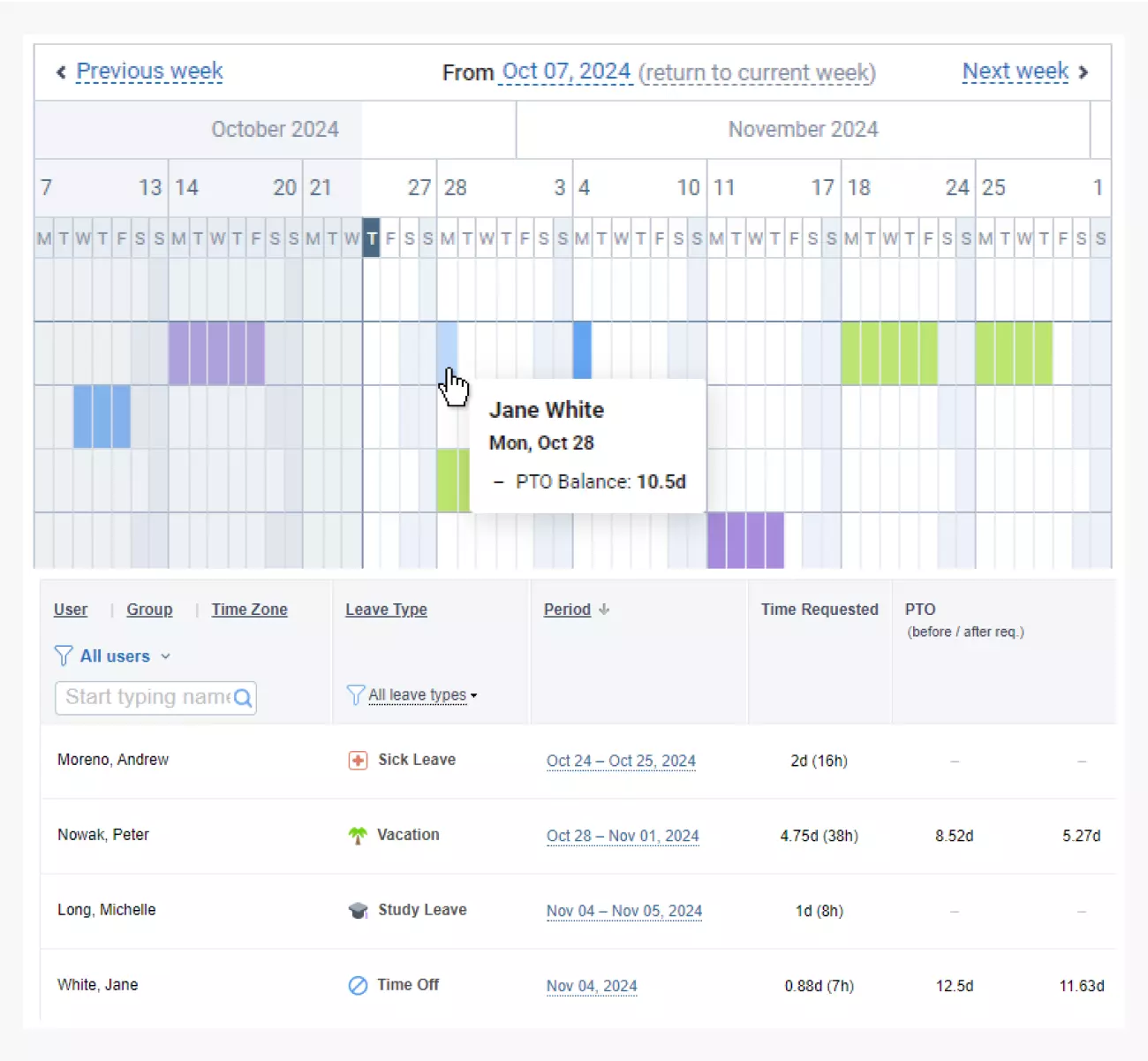Go to Previous week
This screenshot has height=1061, width=1148.
tap(149, 72)
